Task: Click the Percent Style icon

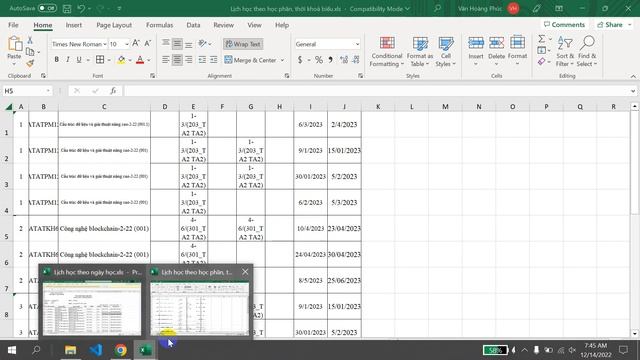Action: [x=318, y=60]
